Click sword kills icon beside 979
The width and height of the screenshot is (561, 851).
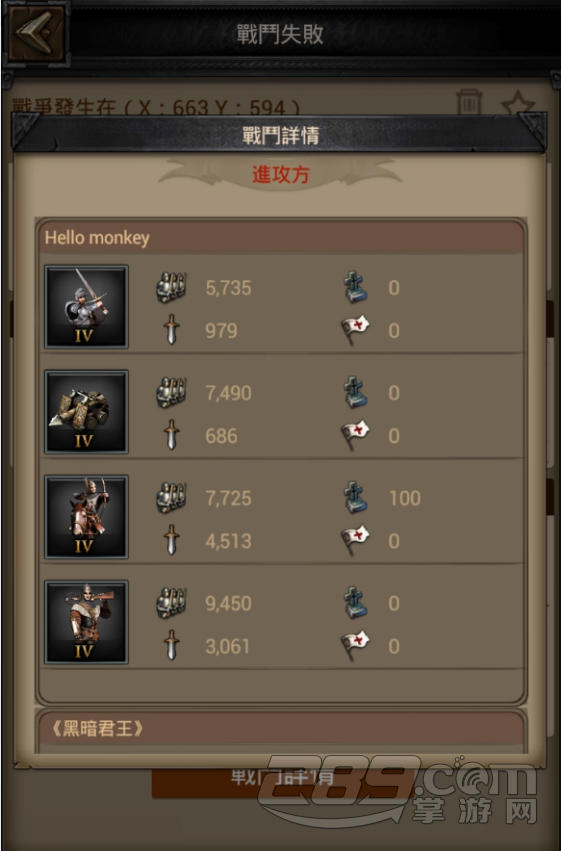171,329
